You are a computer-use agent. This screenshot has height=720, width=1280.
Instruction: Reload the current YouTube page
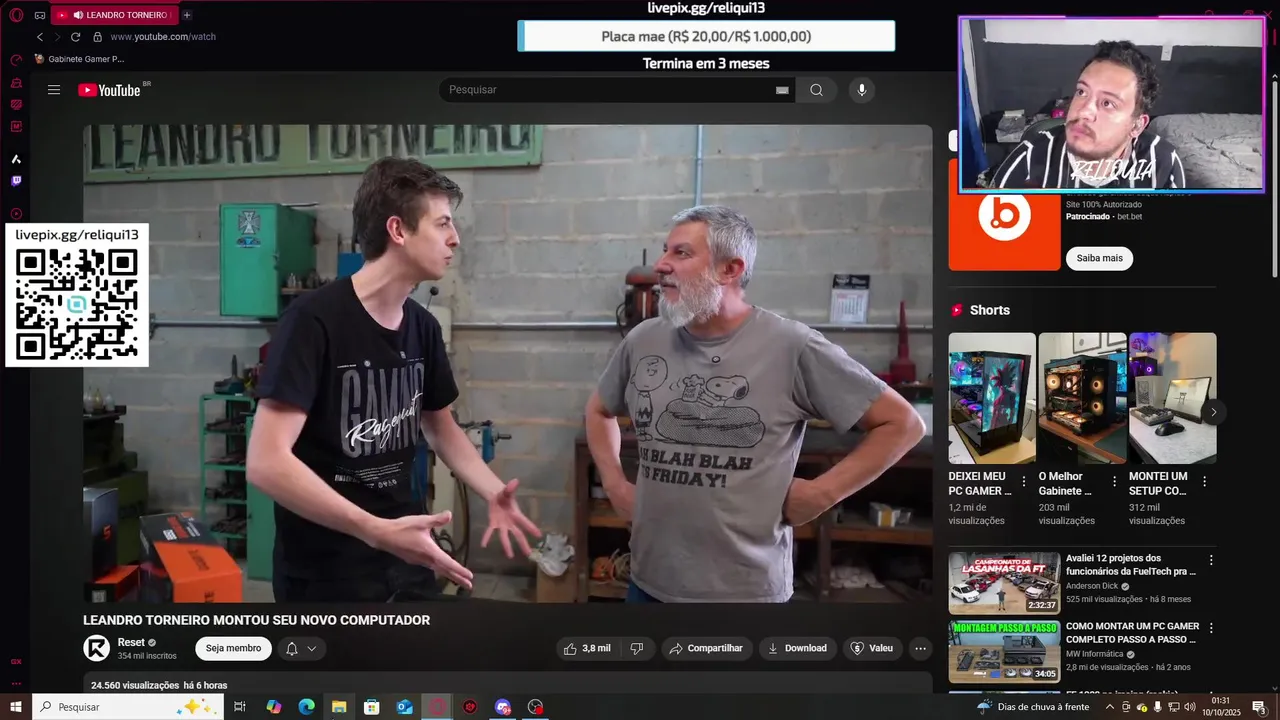(x=75, y=37)
